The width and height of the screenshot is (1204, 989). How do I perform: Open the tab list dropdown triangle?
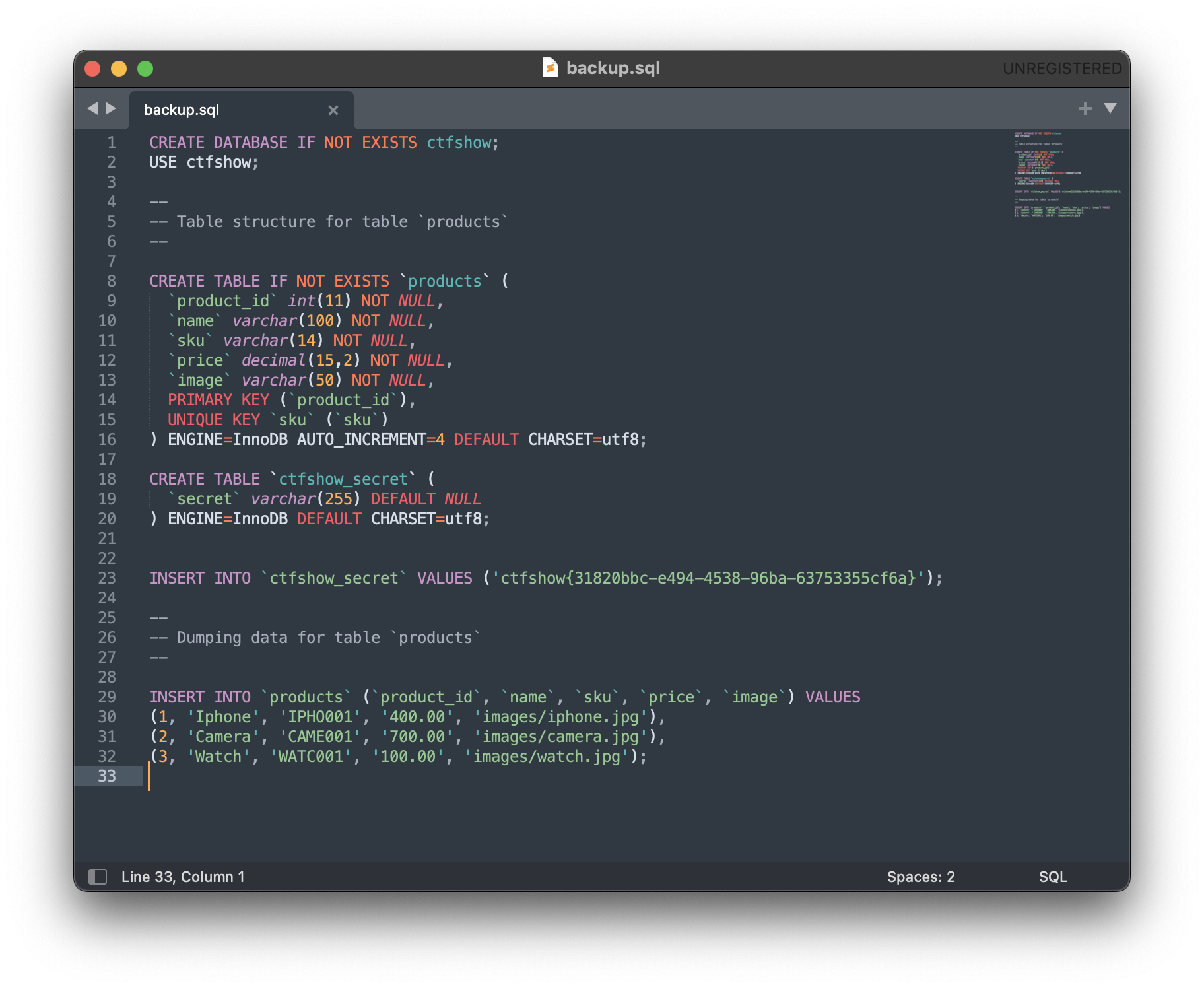click(x=1110, y=108)
